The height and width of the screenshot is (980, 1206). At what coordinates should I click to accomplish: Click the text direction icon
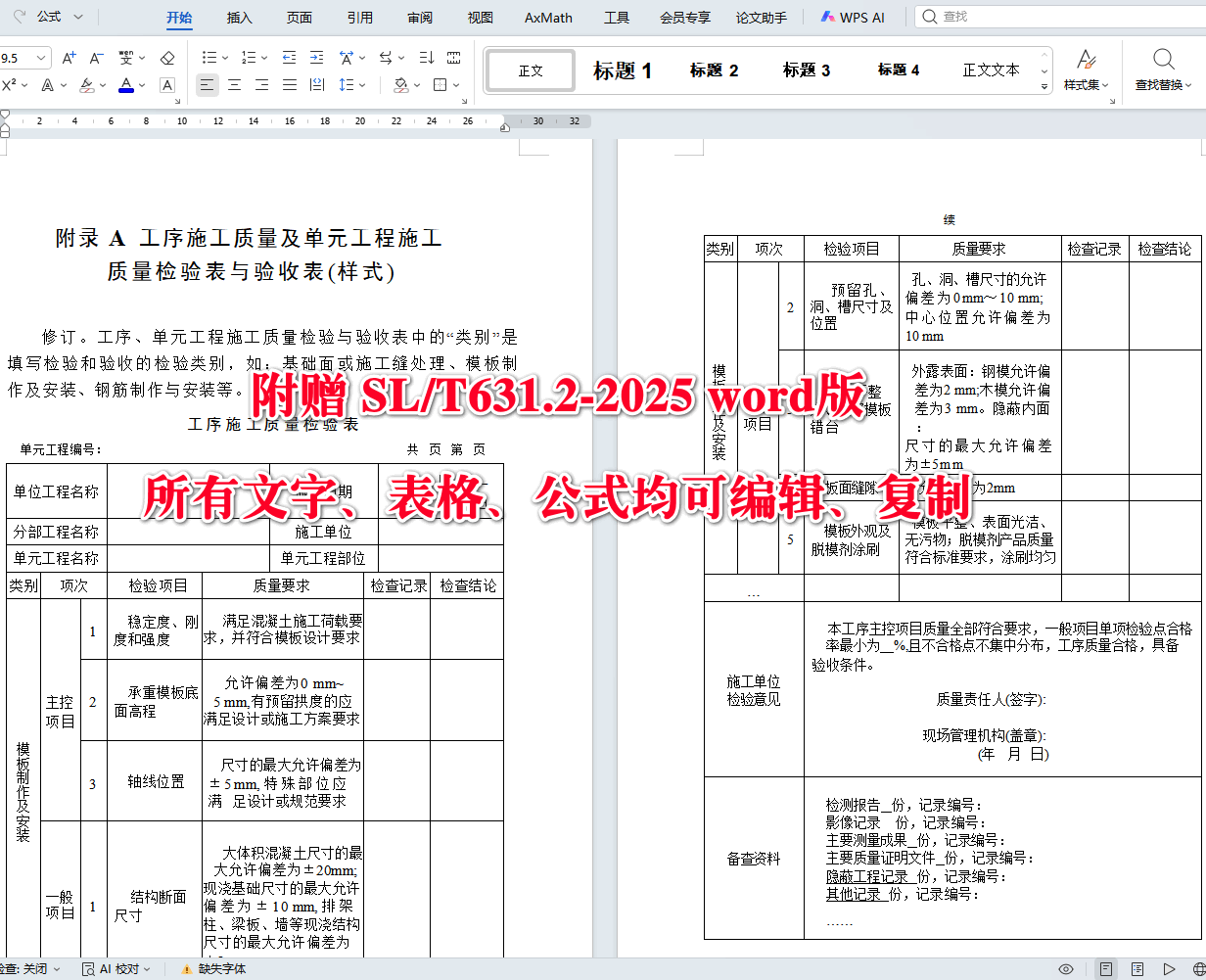[x=385, y=59]
